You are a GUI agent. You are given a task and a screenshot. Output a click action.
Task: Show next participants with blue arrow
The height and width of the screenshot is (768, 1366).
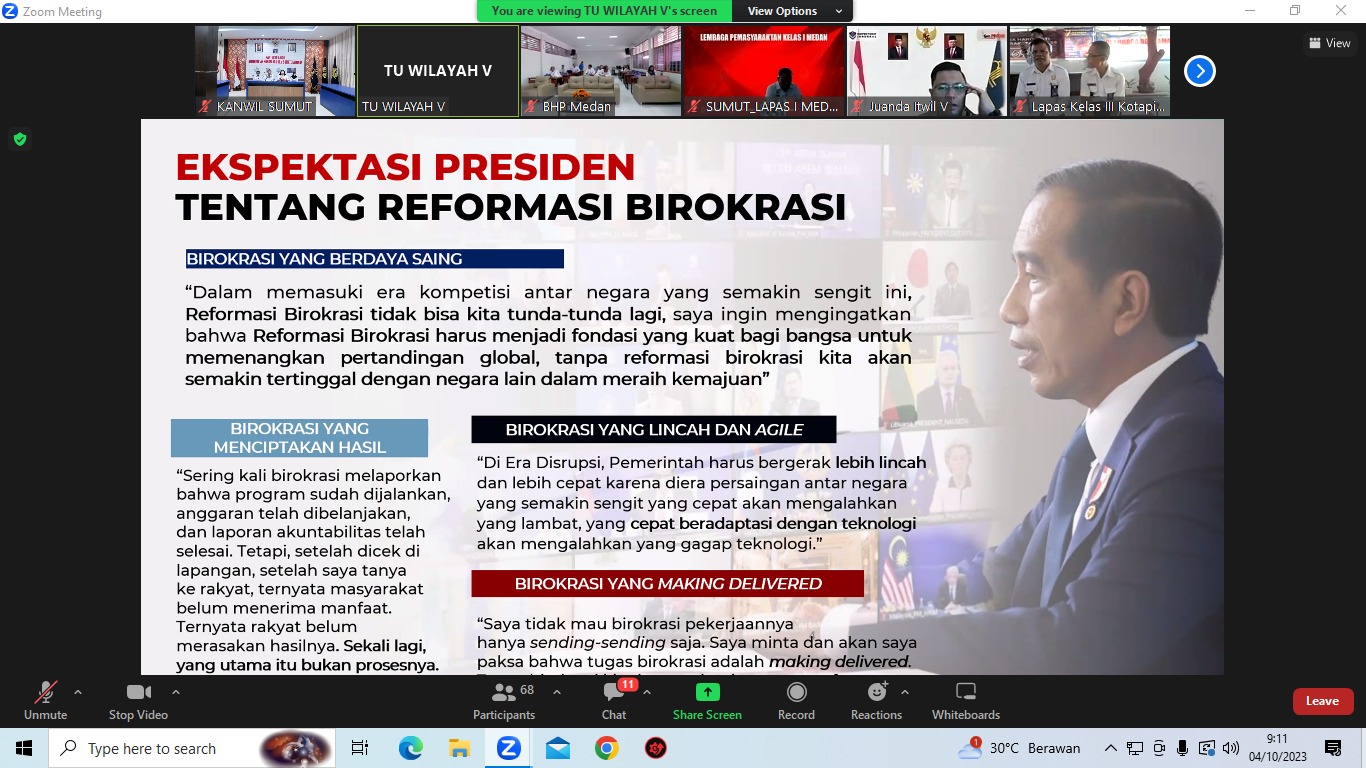point(1199,71)
